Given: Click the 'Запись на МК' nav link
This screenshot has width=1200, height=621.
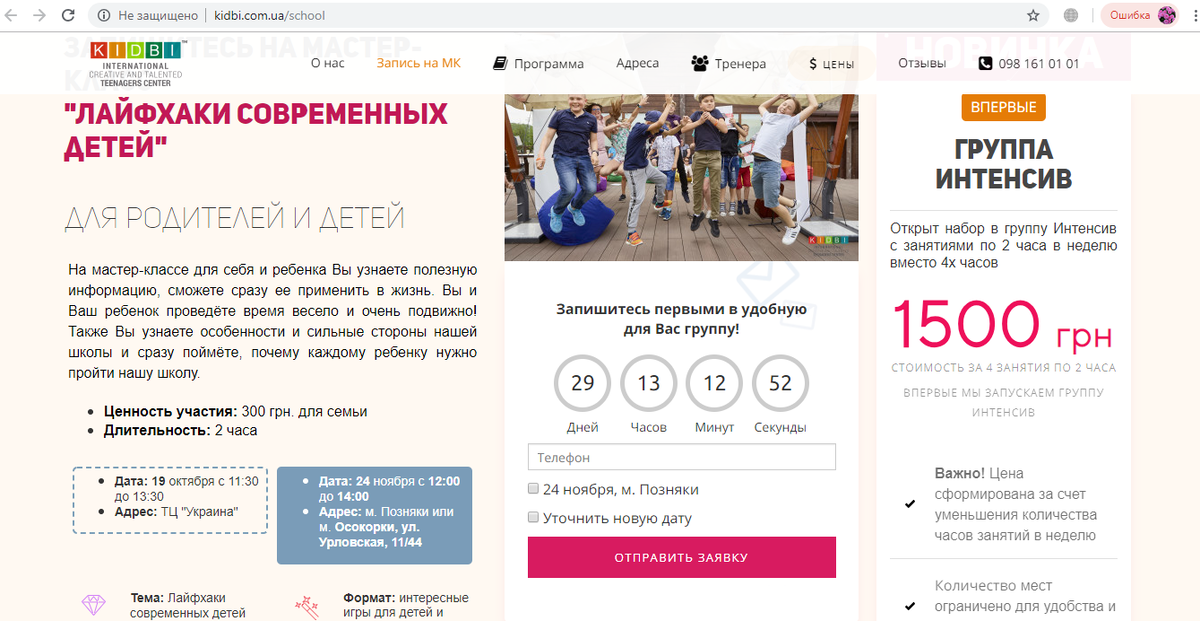Looking at the screenshot, I should [419, 63].
